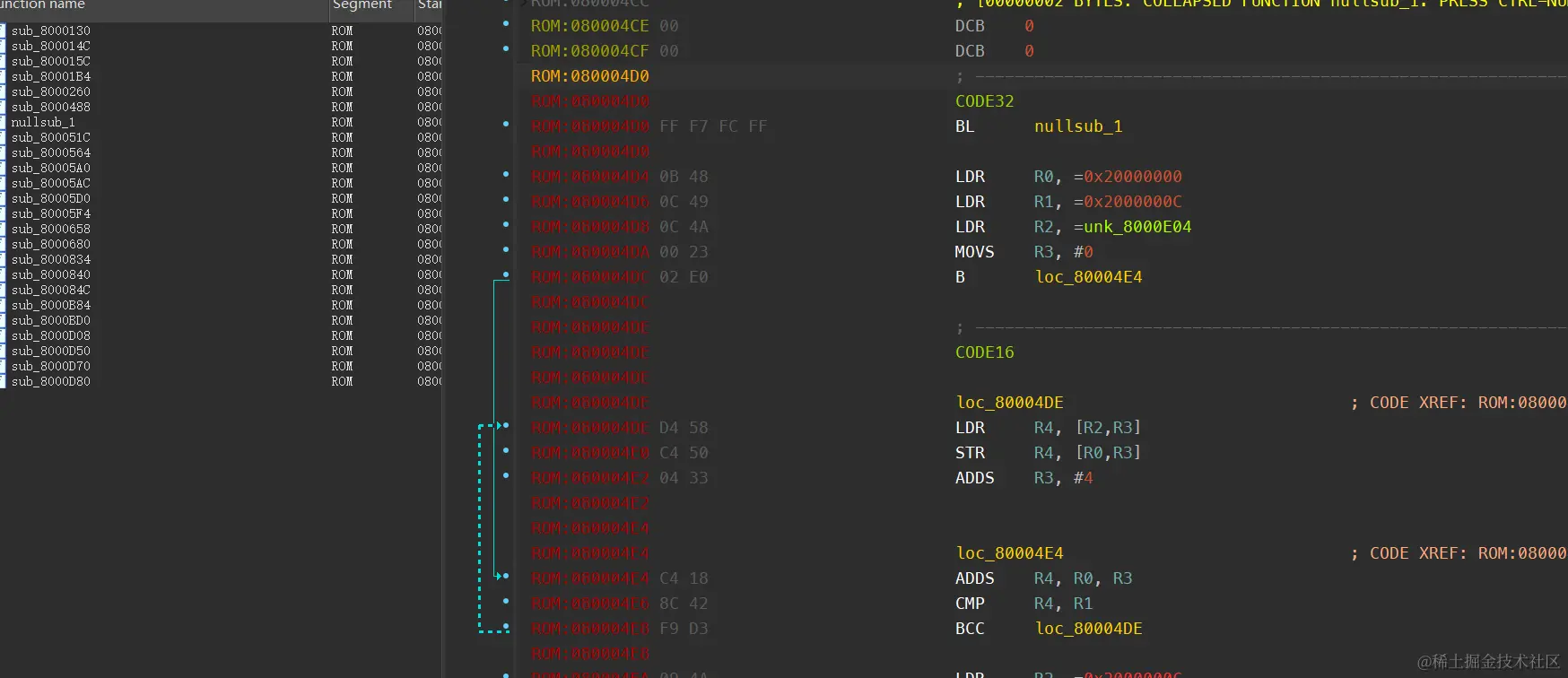Choose function sub_80005D0
This screenshot has height=678, width=1568.
51,198
